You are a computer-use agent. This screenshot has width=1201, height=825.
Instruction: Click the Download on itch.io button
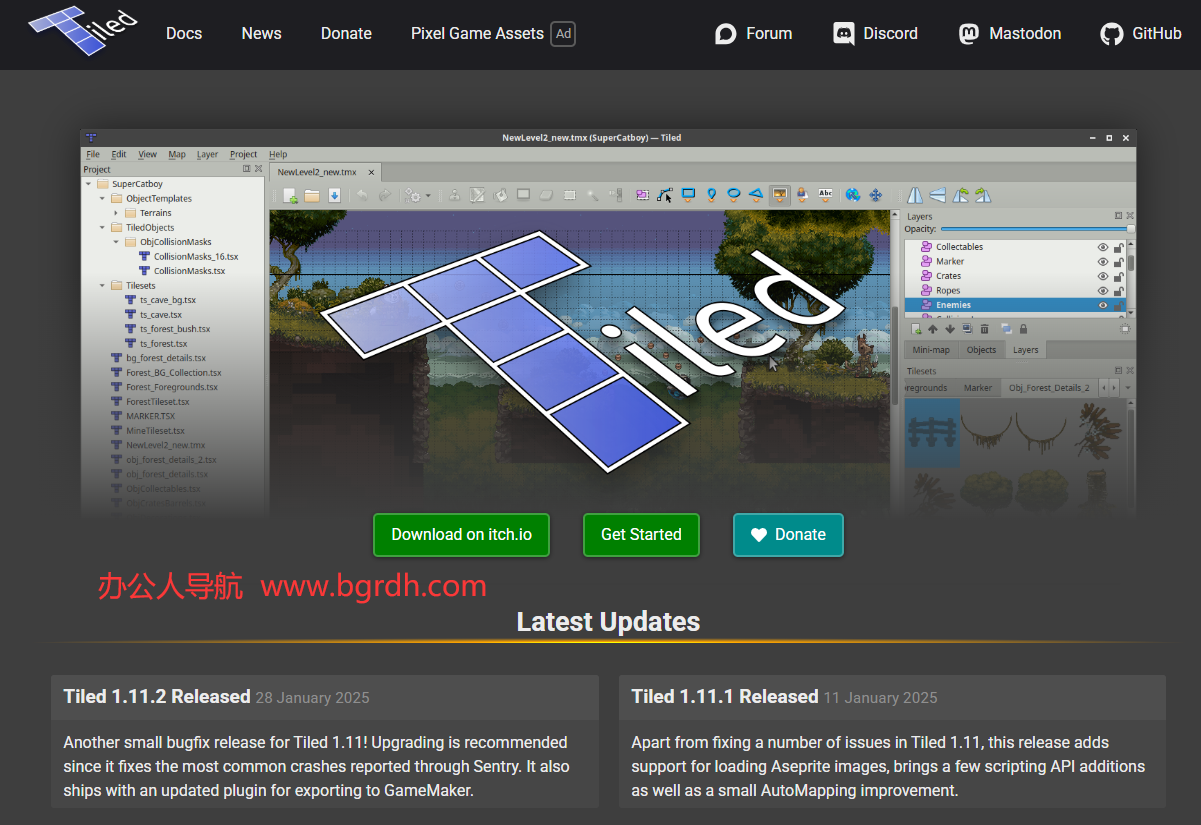[x=461, y=535]
